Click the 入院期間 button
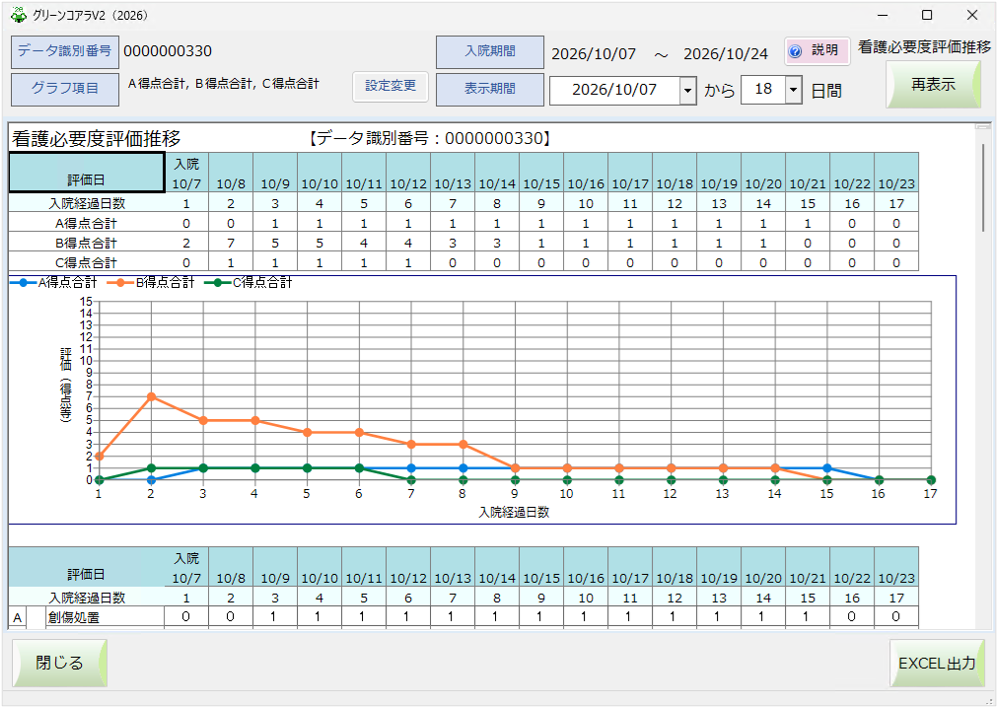Screen dimensions: 998x708 (x=489, y=52)
